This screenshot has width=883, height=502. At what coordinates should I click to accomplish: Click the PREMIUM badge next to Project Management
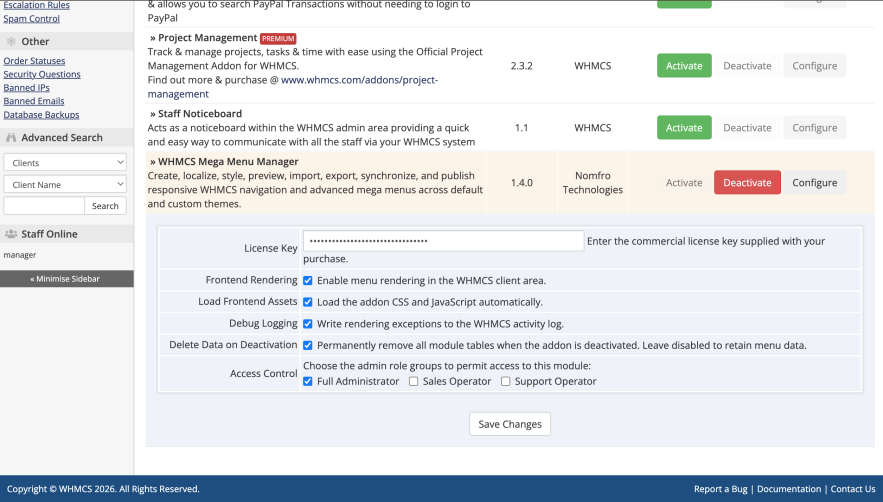278,38
